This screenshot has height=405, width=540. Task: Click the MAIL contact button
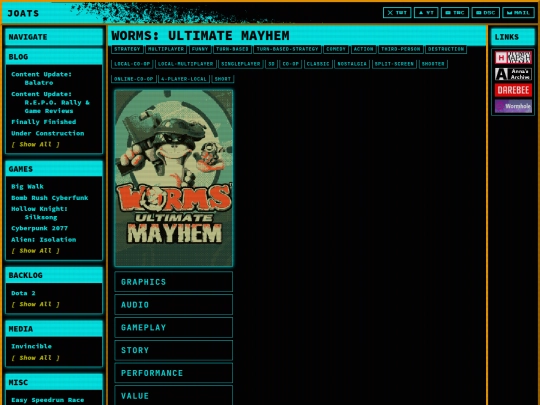[x=518, y=13]
